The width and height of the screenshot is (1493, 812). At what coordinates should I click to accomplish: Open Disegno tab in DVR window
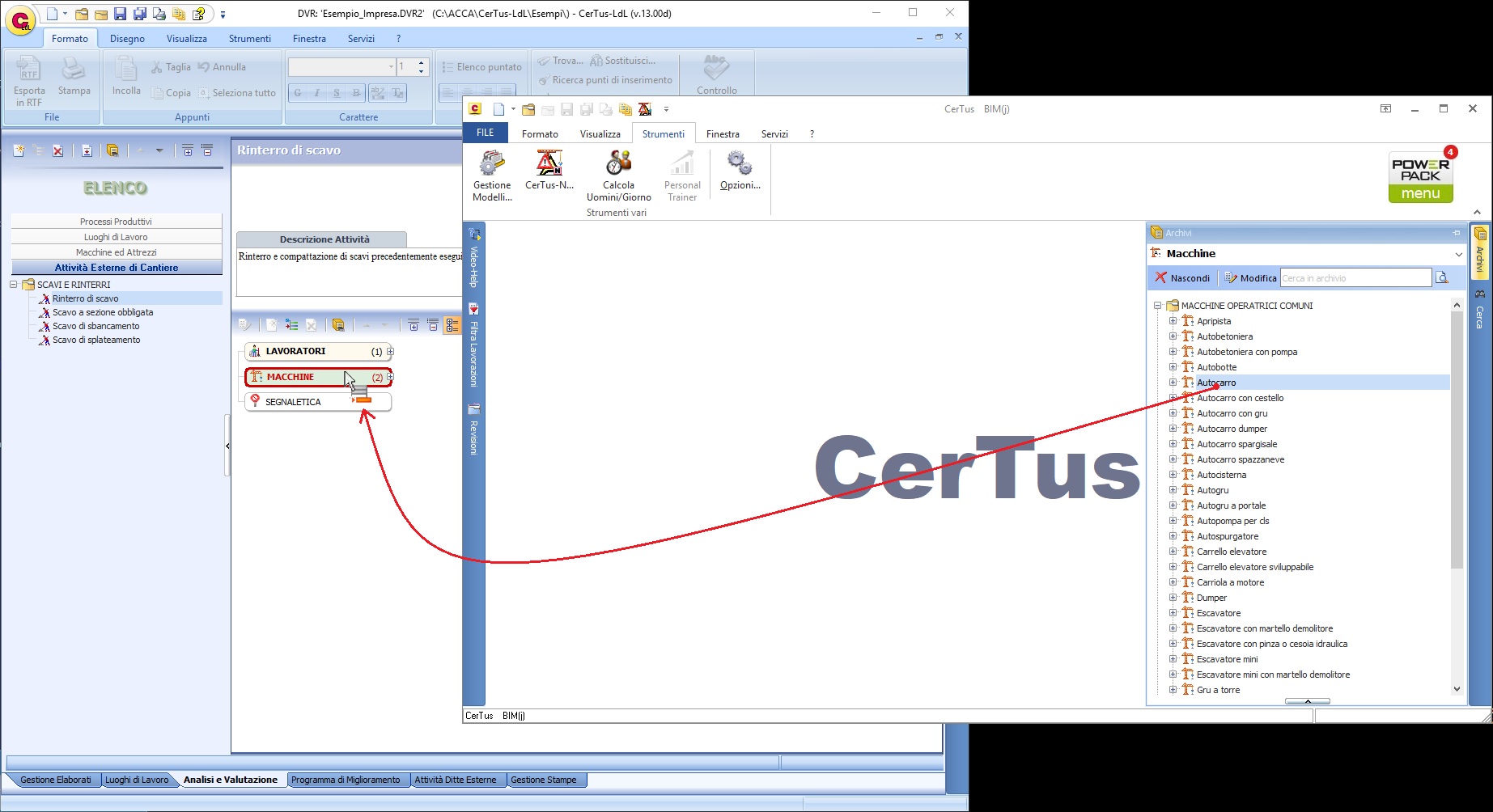(127, 39)
